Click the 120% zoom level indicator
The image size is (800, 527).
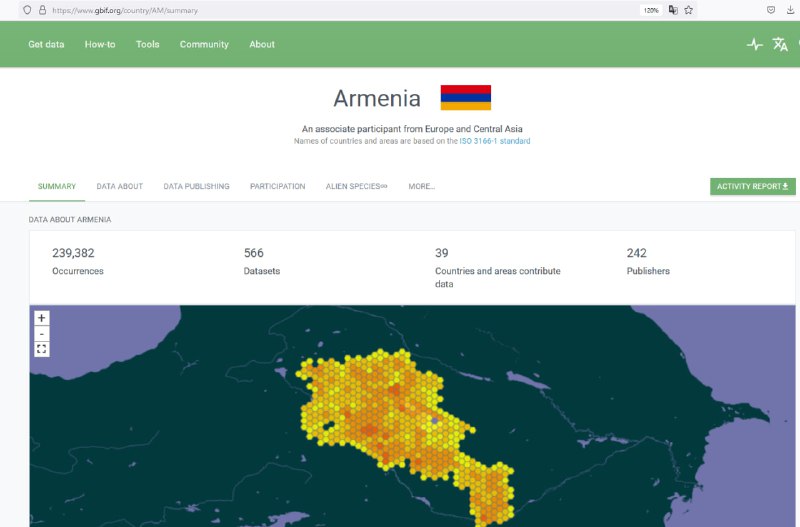(651, 10)
